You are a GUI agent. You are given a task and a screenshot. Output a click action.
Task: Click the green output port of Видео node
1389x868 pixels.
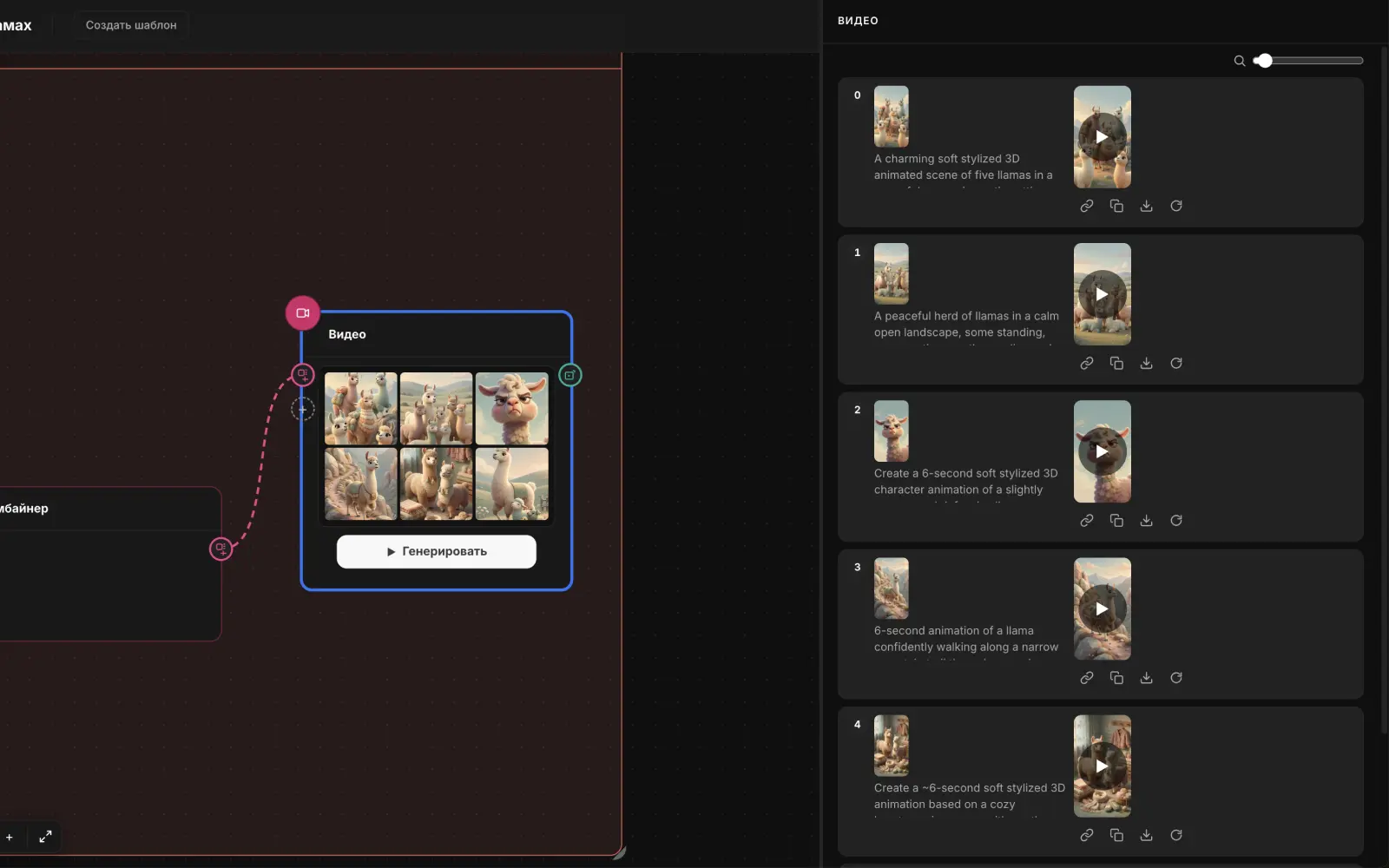[569, 375]
